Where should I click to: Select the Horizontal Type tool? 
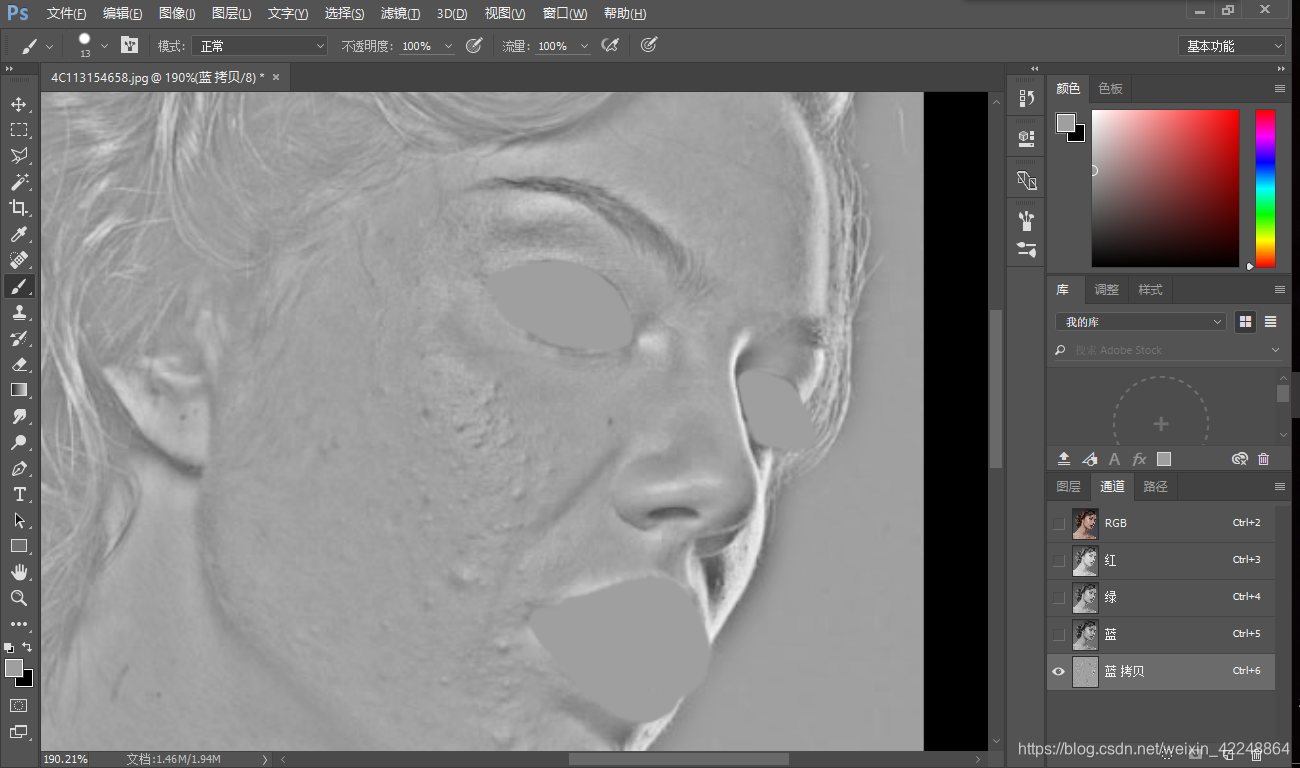19,494
